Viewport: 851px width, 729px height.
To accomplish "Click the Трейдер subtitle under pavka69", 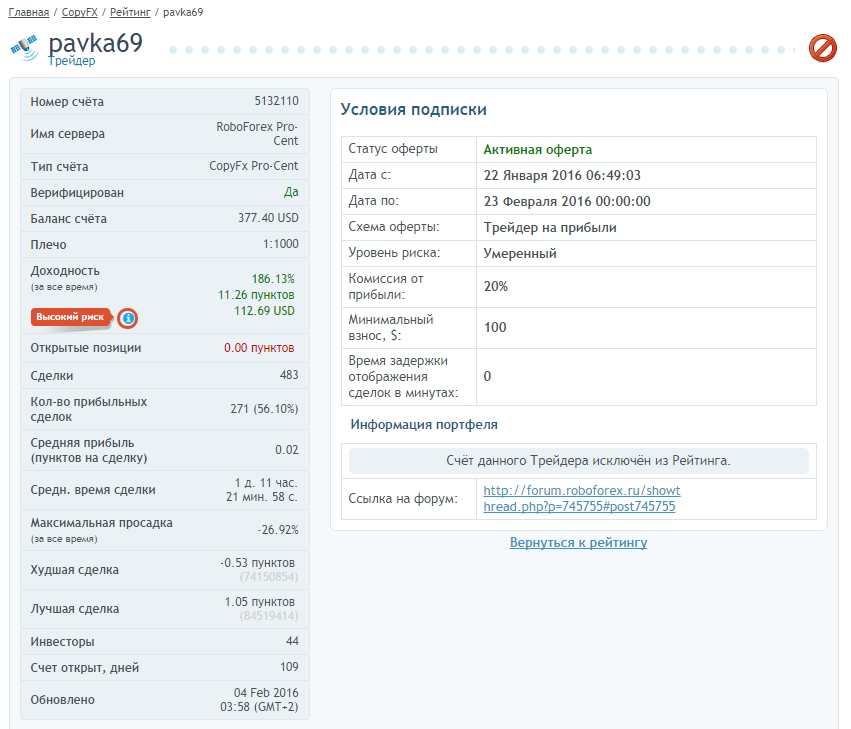I will 72,61.
